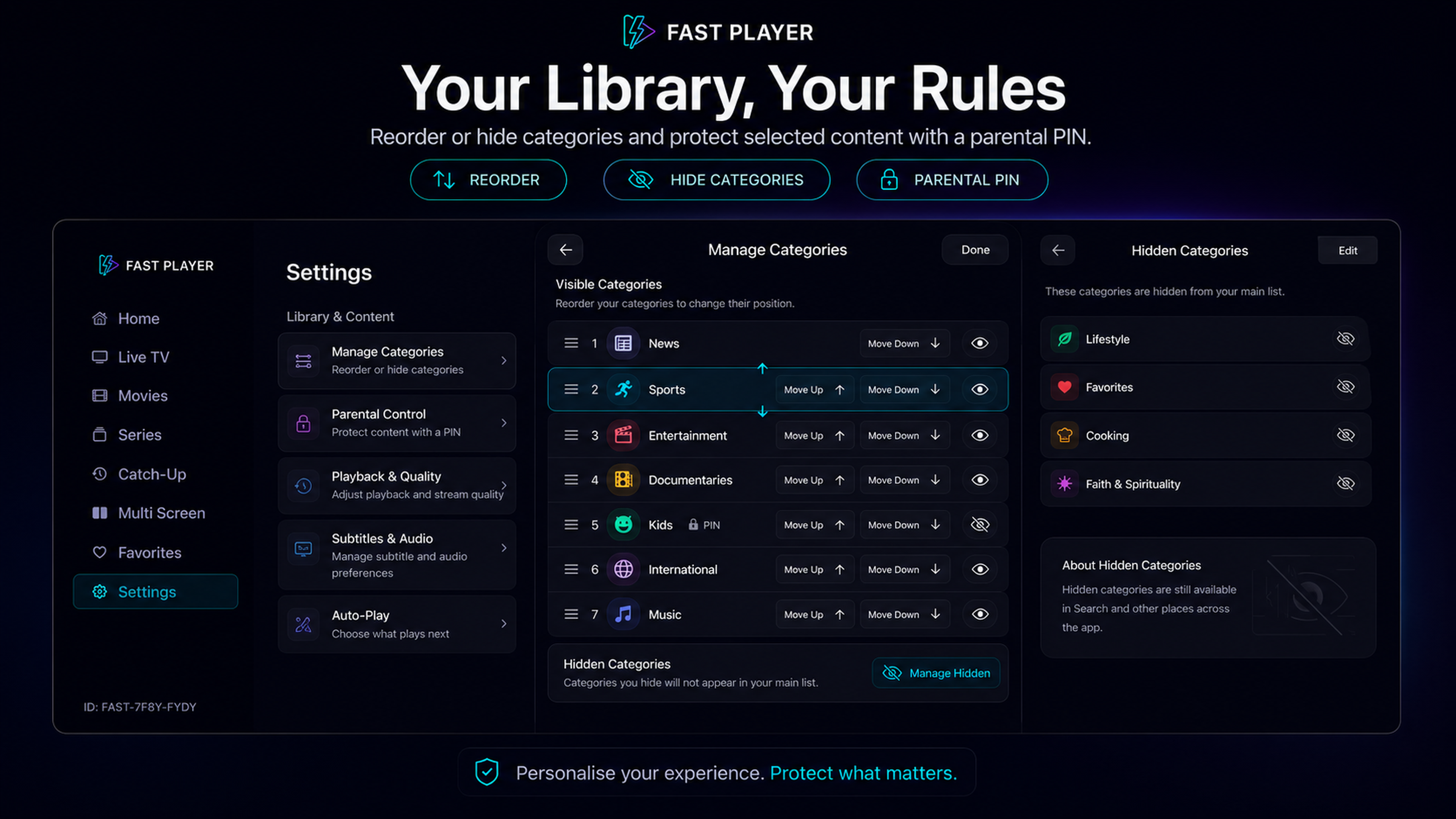Click the Faith & Spirituality star icon
The height and width of the screenshot is (819, 1456).
pos(1064,484)
